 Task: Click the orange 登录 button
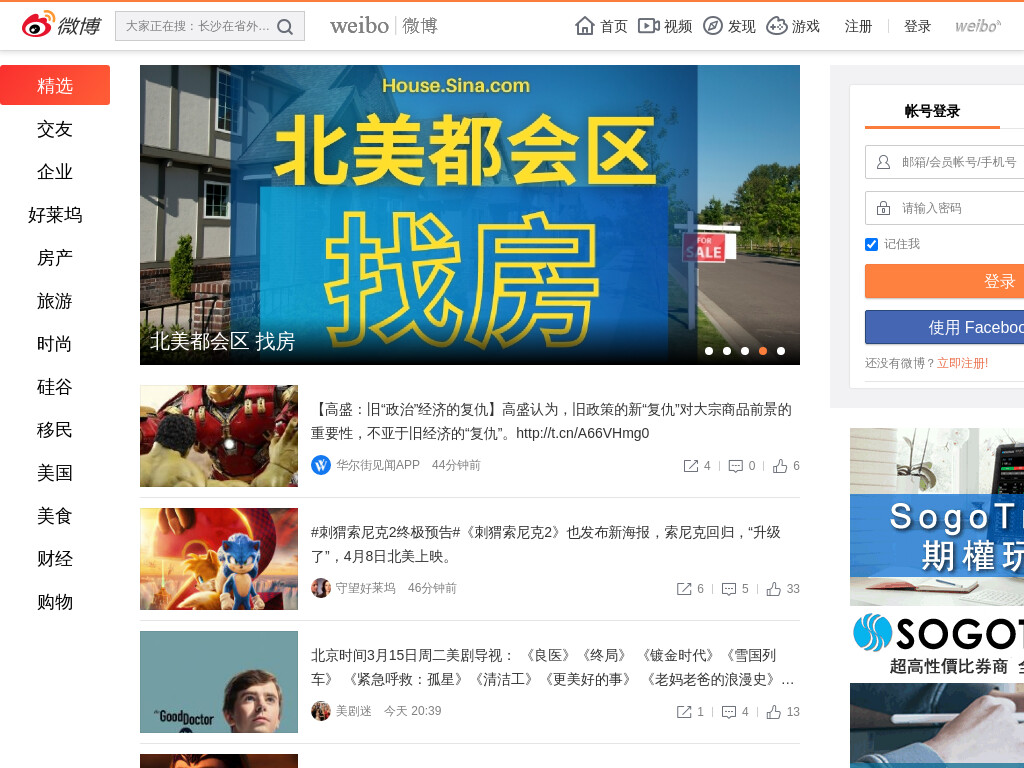tap(944, 281)
